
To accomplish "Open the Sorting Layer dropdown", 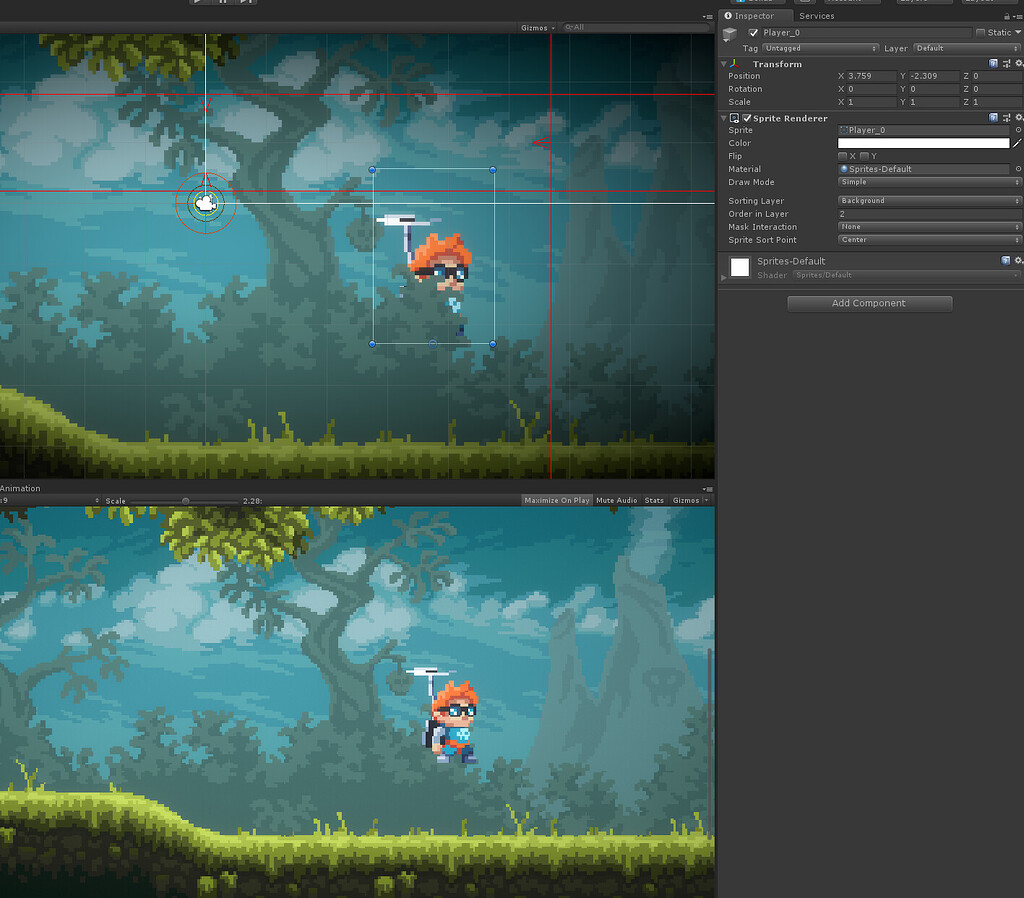I will pos(928,200).
